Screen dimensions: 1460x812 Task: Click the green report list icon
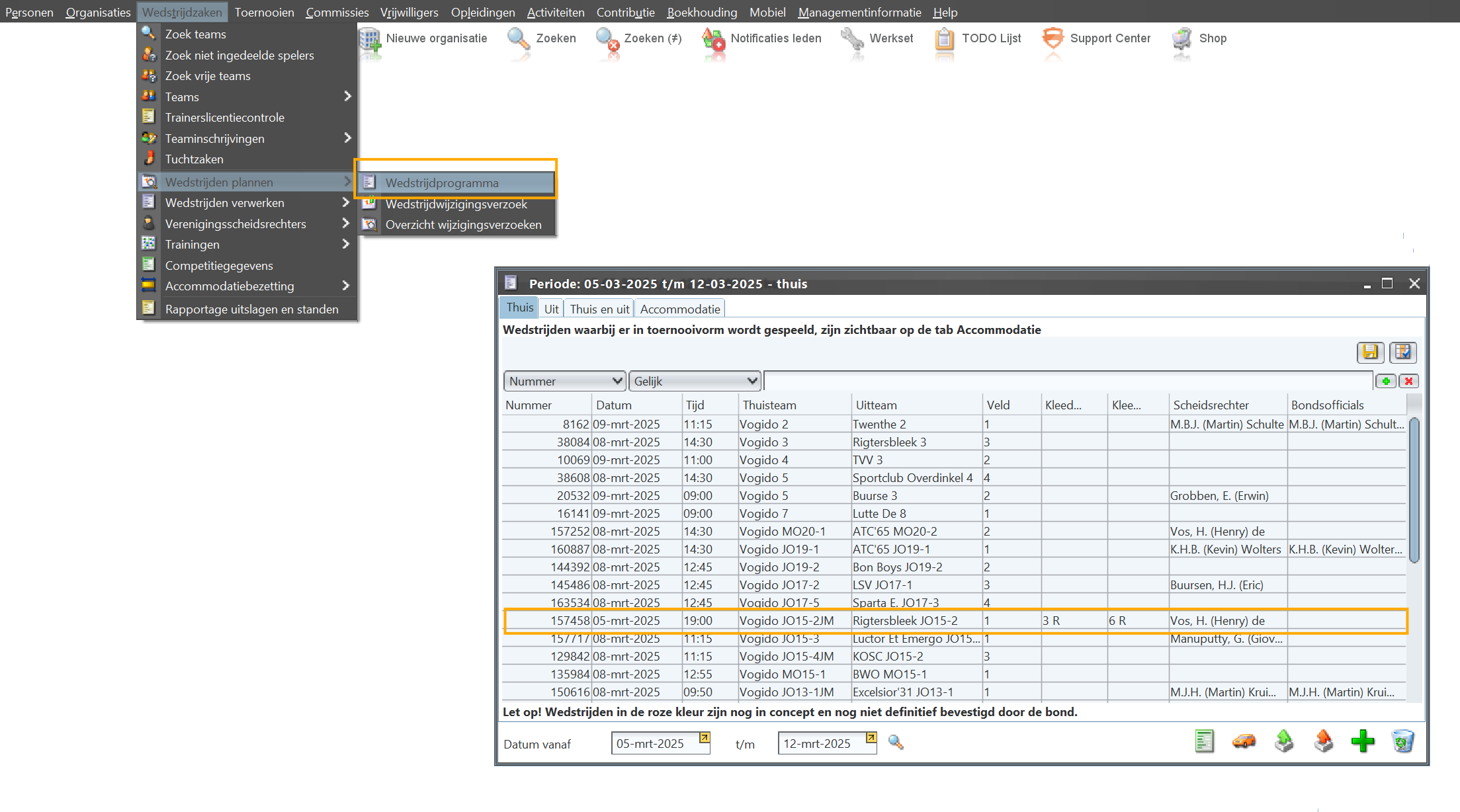[1205, 742]
